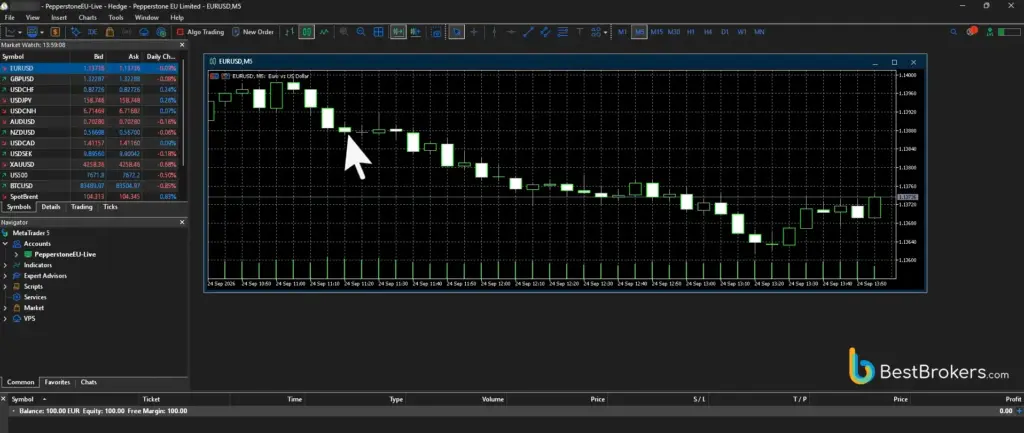Zoom in on the chart

click(x=344, y=31)
